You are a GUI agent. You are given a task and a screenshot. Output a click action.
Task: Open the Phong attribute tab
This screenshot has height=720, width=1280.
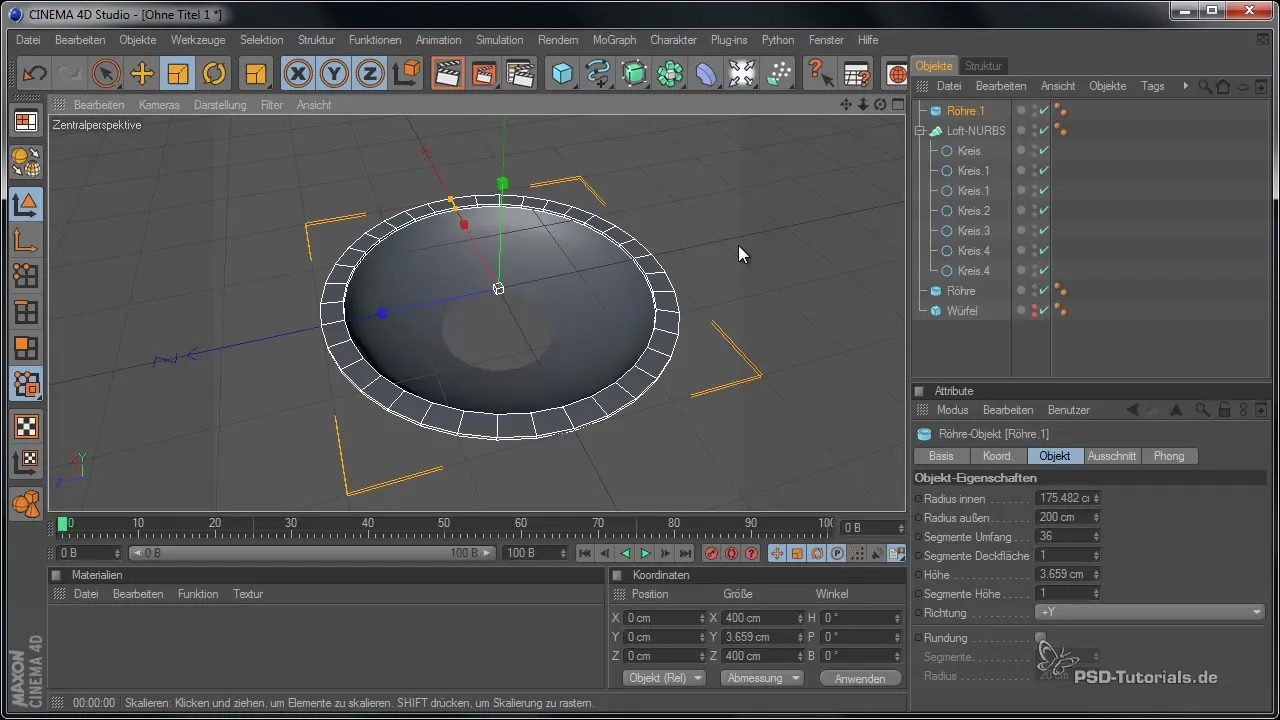(1169, 456)
